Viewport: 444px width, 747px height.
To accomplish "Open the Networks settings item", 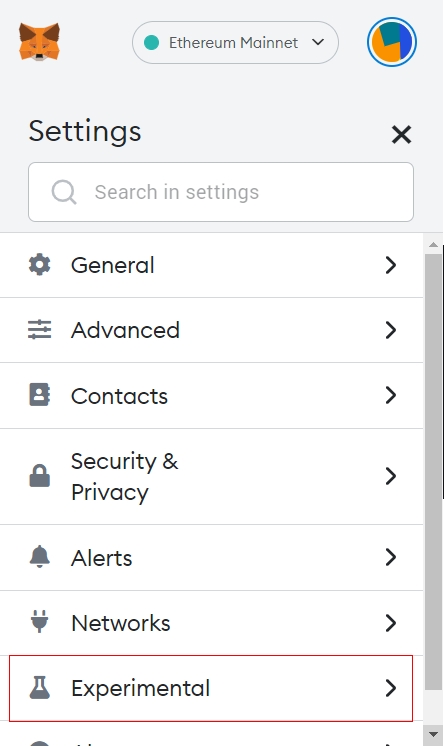I will [x=212, y=623].
